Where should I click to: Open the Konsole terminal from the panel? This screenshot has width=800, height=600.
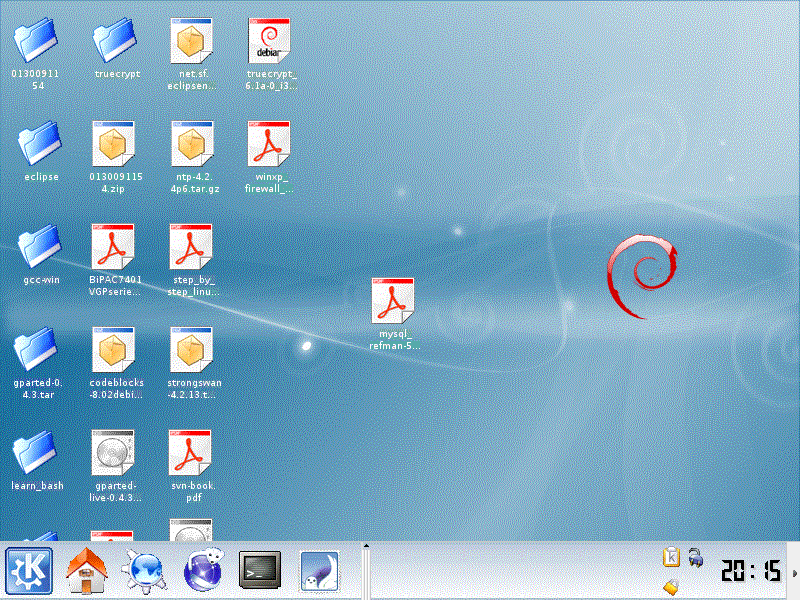(x=260, y=570)
